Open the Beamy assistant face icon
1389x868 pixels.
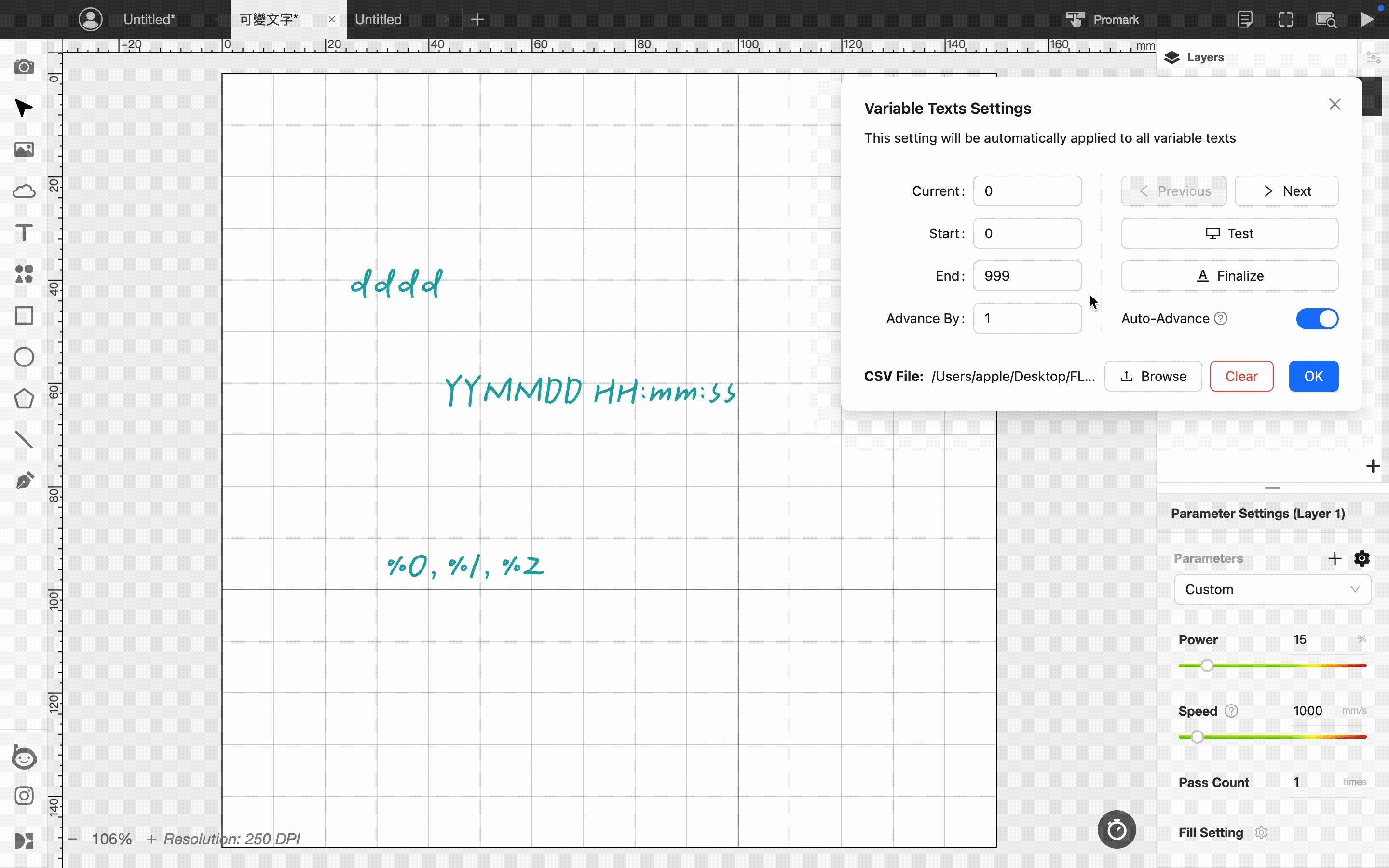pos(24,757)
